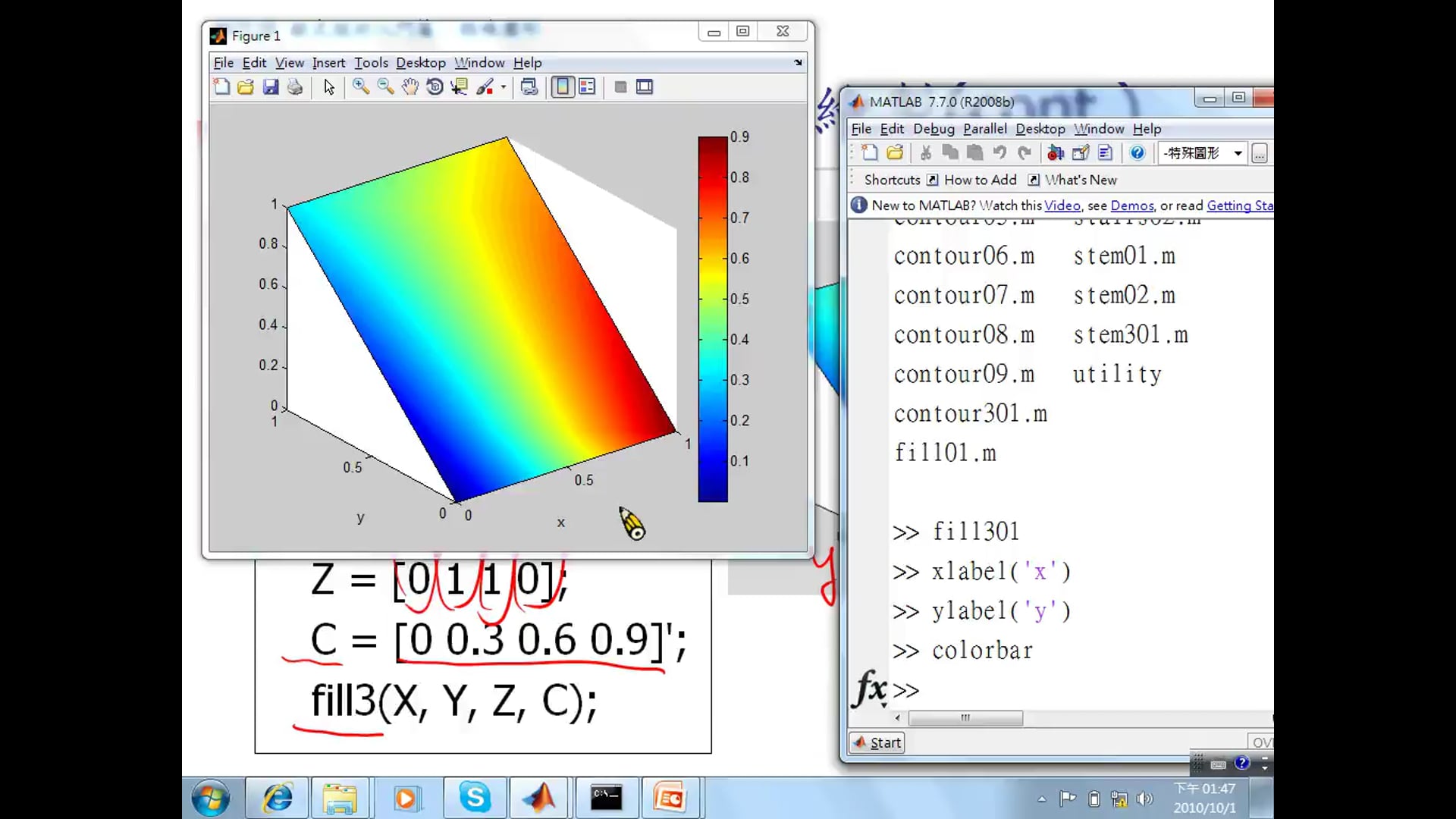The height and width of the screenshot is (819, 1456).
Task: Toggle the Insert Legend button
Action: (x=587, y=87)
